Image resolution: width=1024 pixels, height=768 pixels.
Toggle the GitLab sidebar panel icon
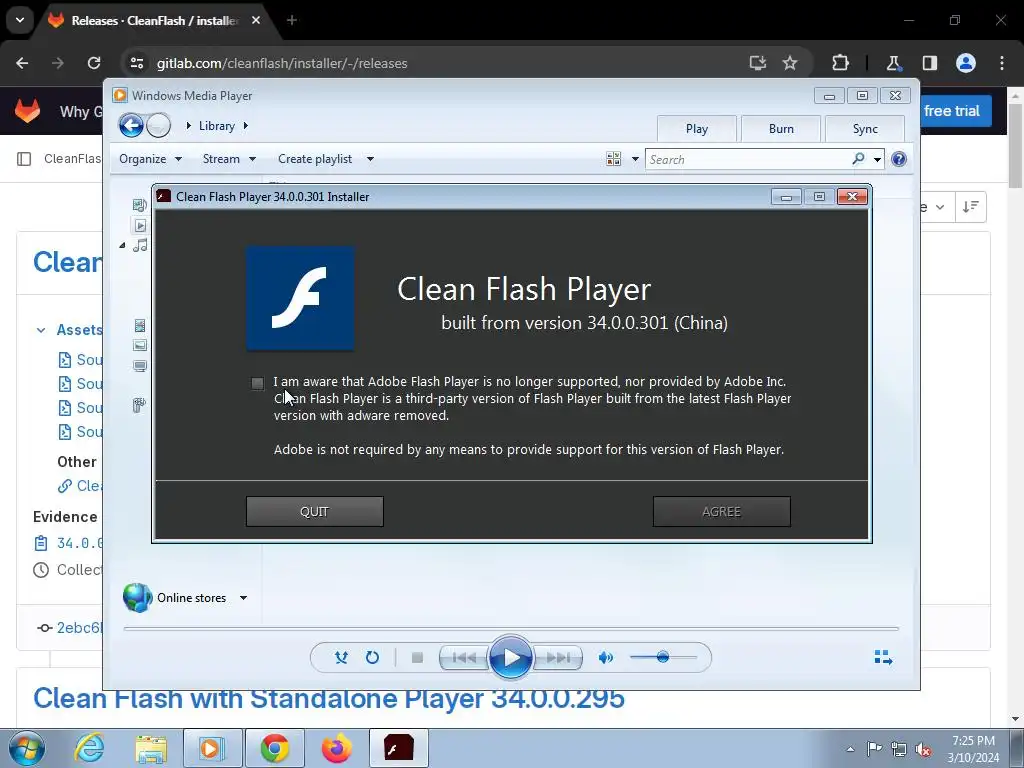[x=24, y=159]
